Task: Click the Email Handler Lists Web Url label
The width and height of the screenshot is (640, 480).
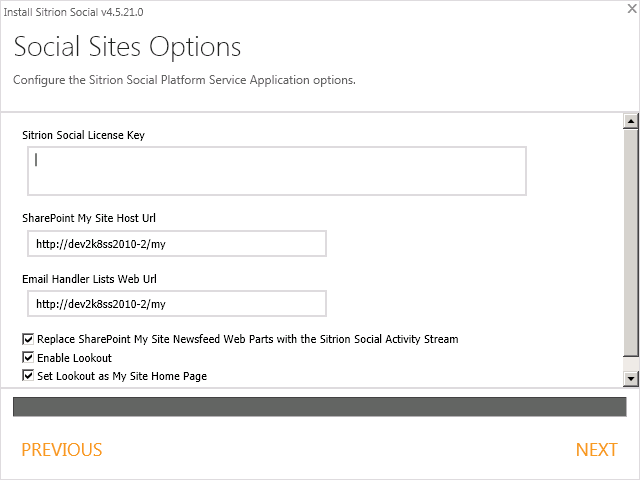Action: click(90, 279)
